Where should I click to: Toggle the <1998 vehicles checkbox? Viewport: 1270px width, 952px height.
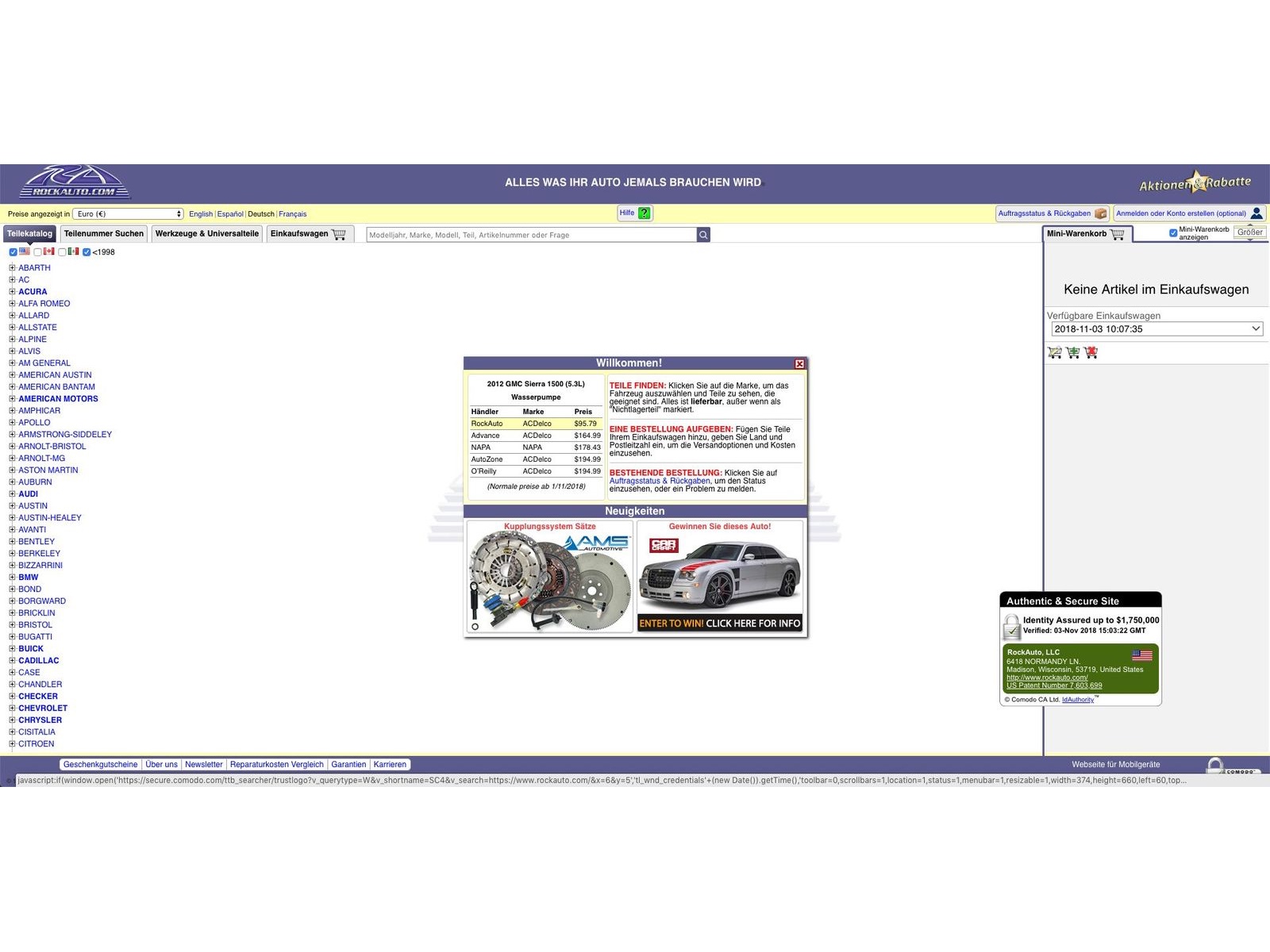(87, 252)
